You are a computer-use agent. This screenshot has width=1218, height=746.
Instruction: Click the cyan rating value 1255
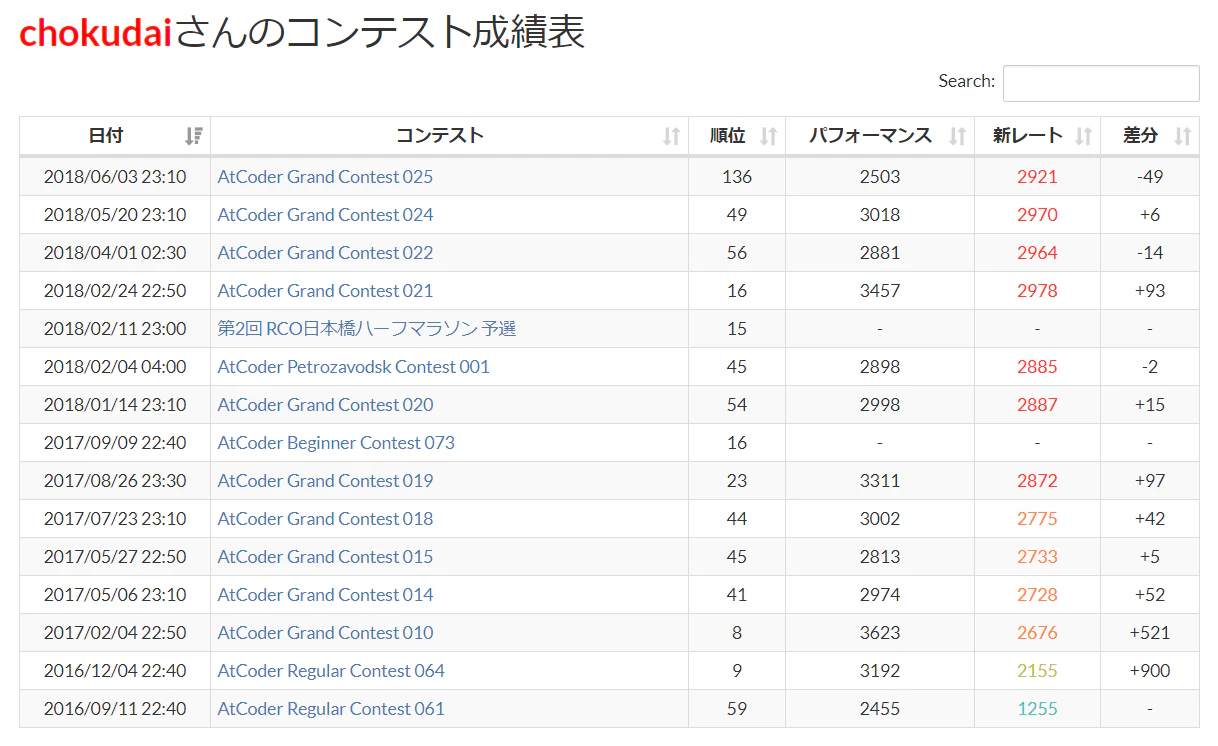point(1037,709)
